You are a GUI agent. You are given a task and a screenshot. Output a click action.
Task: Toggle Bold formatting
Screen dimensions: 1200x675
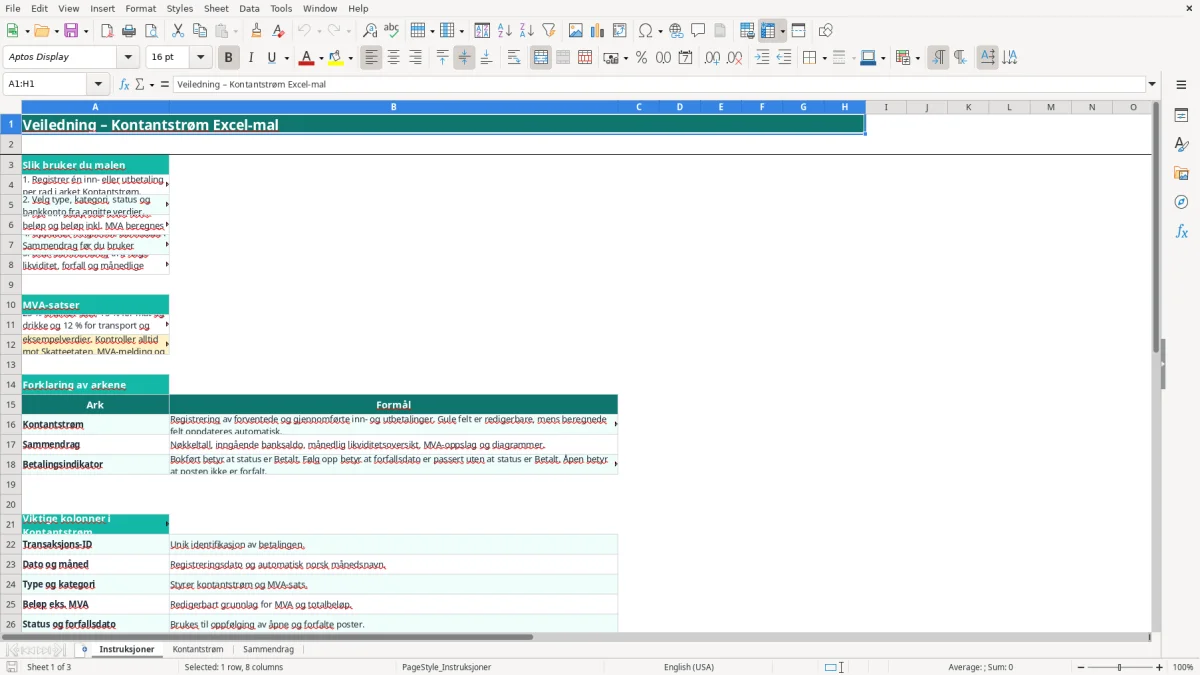(x=228, y=58)
